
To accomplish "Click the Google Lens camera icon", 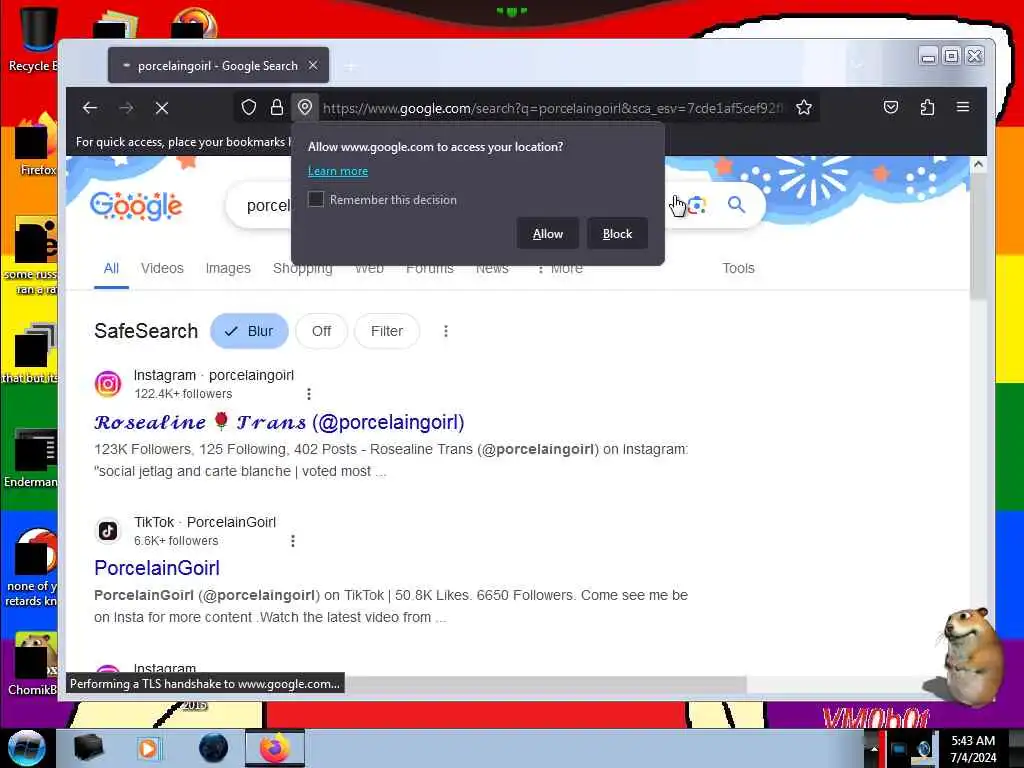I will 697,205.
